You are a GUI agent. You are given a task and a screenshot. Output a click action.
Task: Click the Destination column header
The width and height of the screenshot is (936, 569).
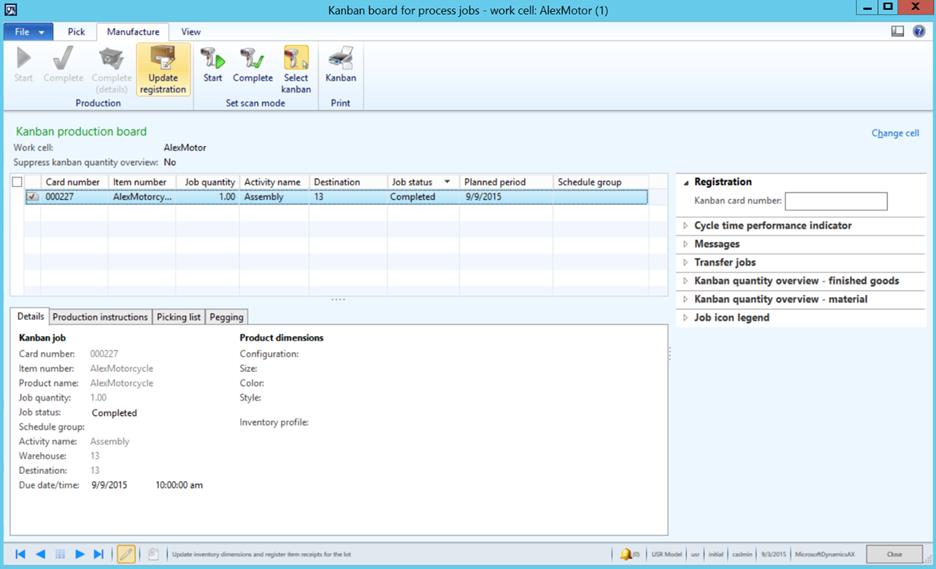348,182
